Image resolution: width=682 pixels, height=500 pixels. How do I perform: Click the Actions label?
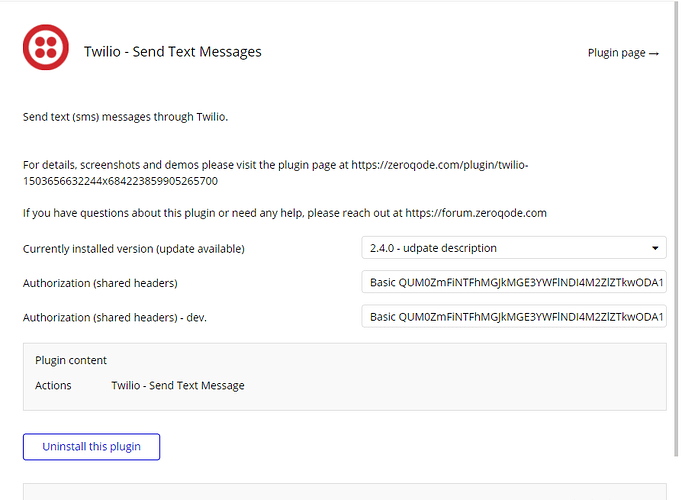(x=53, y=386)
